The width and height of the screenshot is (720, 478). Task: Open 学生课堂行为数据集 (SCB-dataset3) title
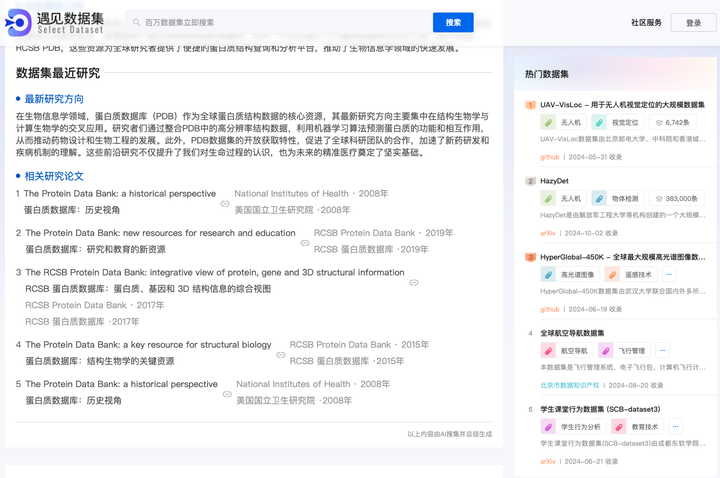[x=600, y=409]
